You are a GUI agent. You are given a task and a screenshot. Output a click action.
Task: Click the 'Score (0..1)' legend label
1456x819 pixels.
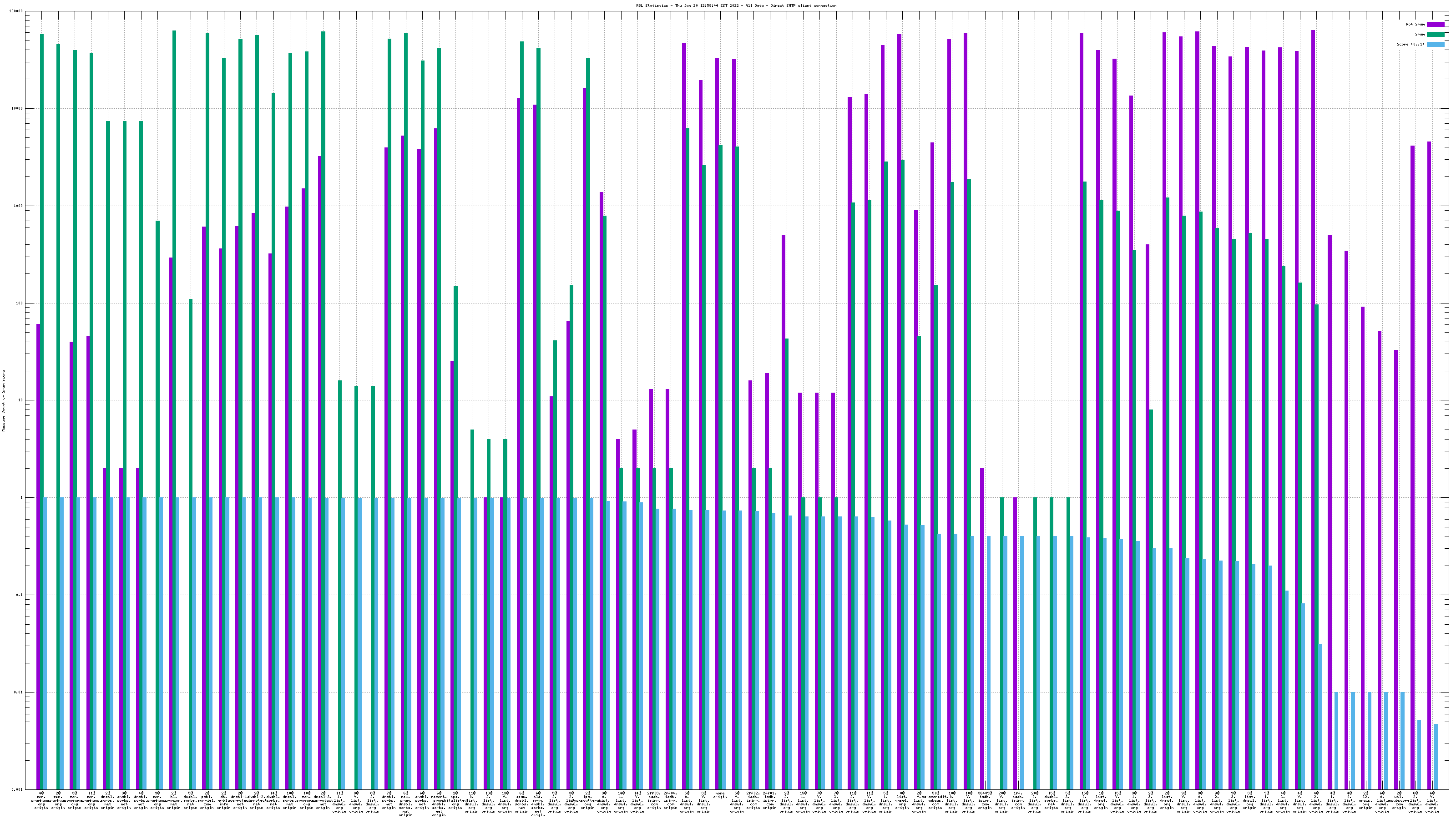point(1410,44)
